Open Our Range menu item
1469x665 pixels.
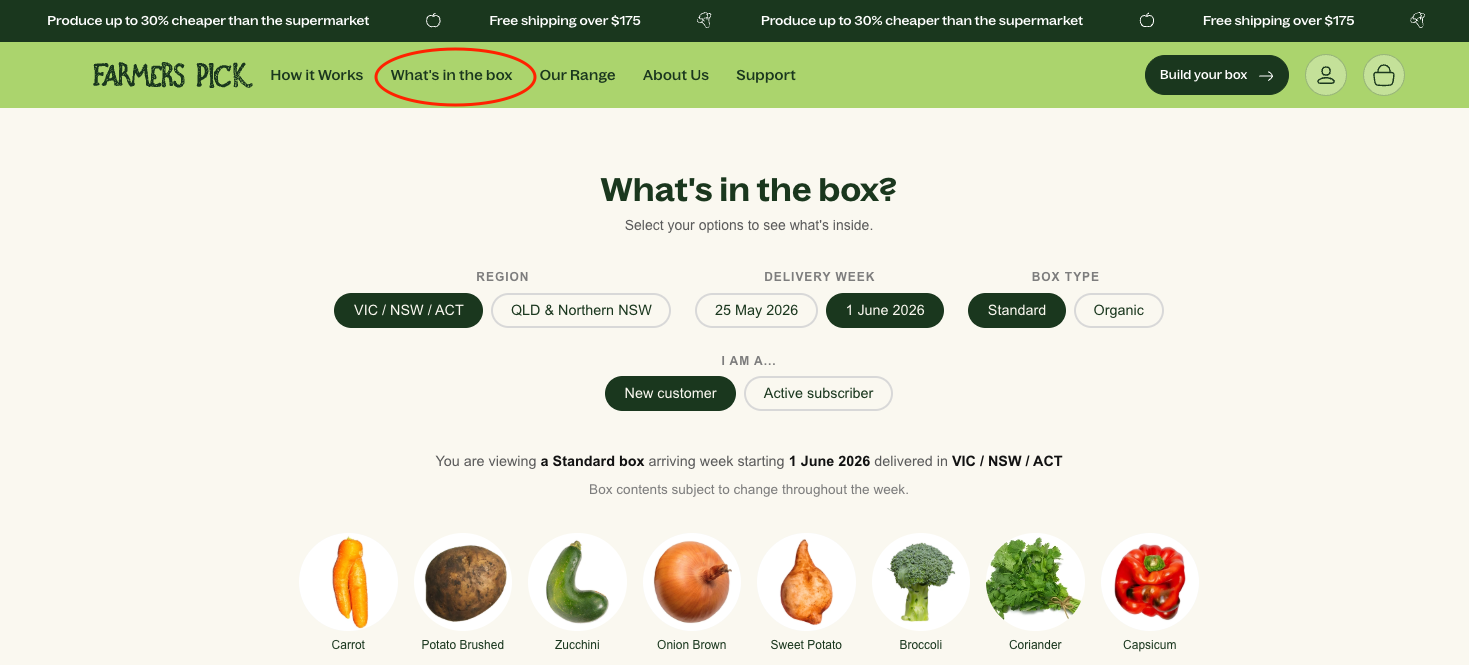tap(578, 75)
